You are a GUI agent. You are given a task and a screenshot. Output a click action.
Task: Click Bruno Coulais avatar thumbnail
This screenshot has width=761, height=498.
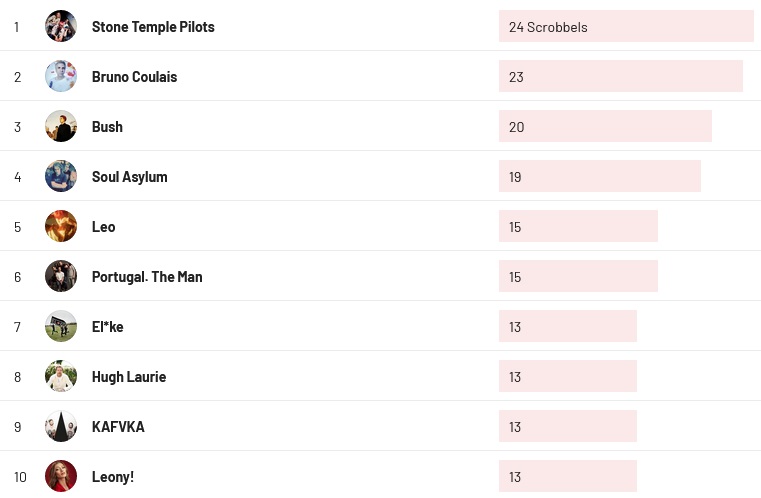(61, 76)
